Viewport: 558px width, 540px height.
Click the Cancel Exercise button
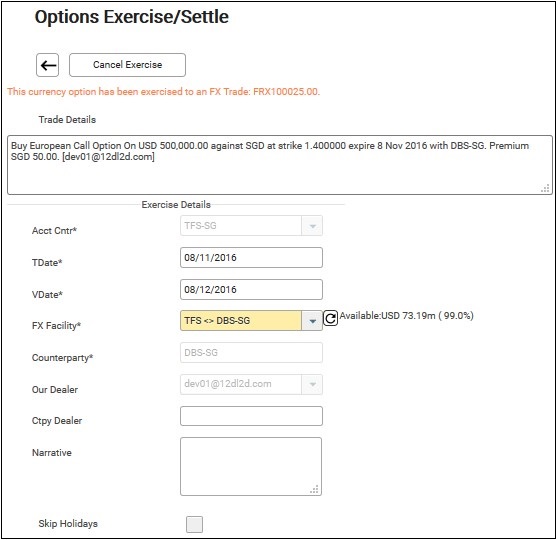127,65
